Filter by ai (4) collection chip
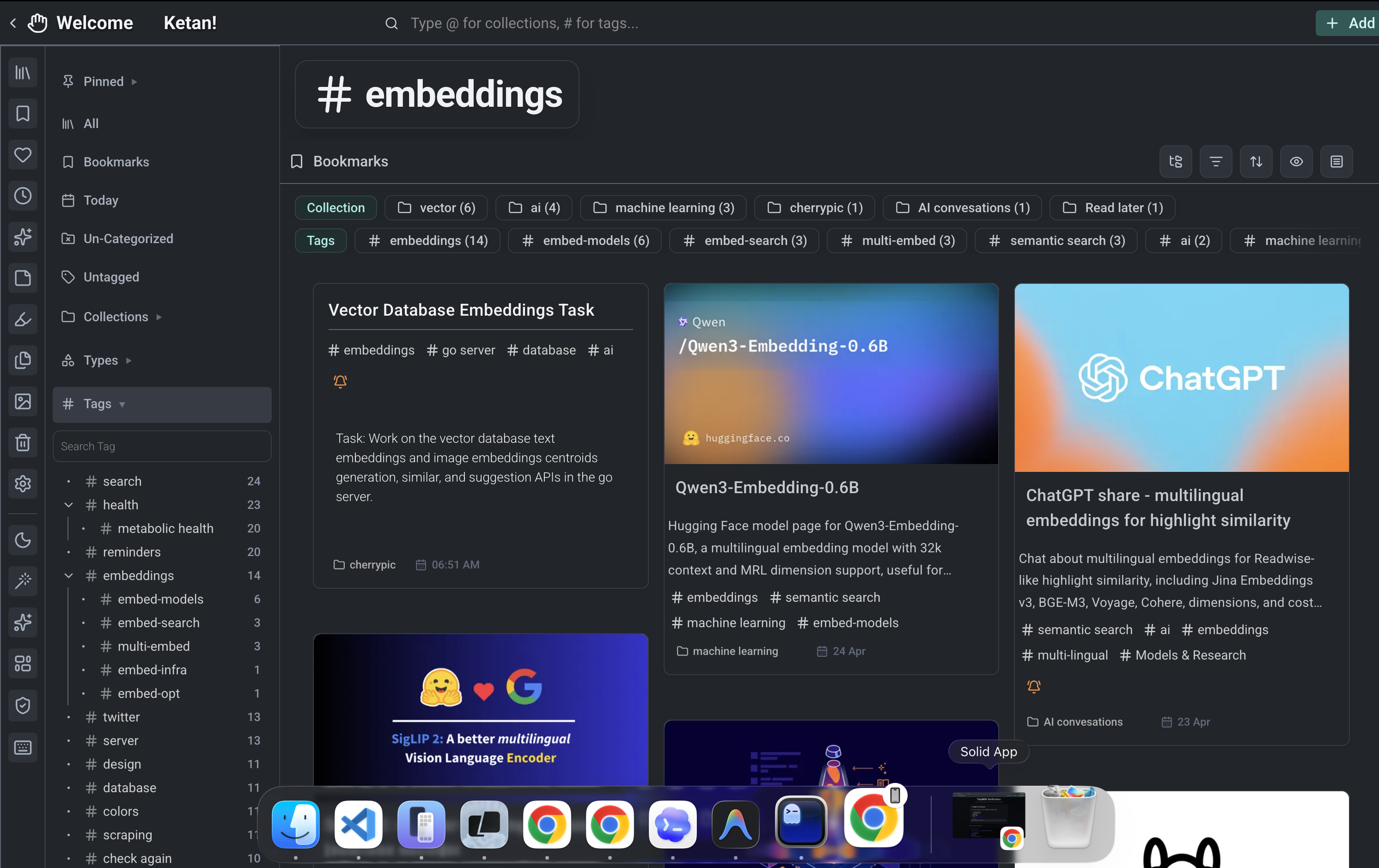 tap(534, 208)
